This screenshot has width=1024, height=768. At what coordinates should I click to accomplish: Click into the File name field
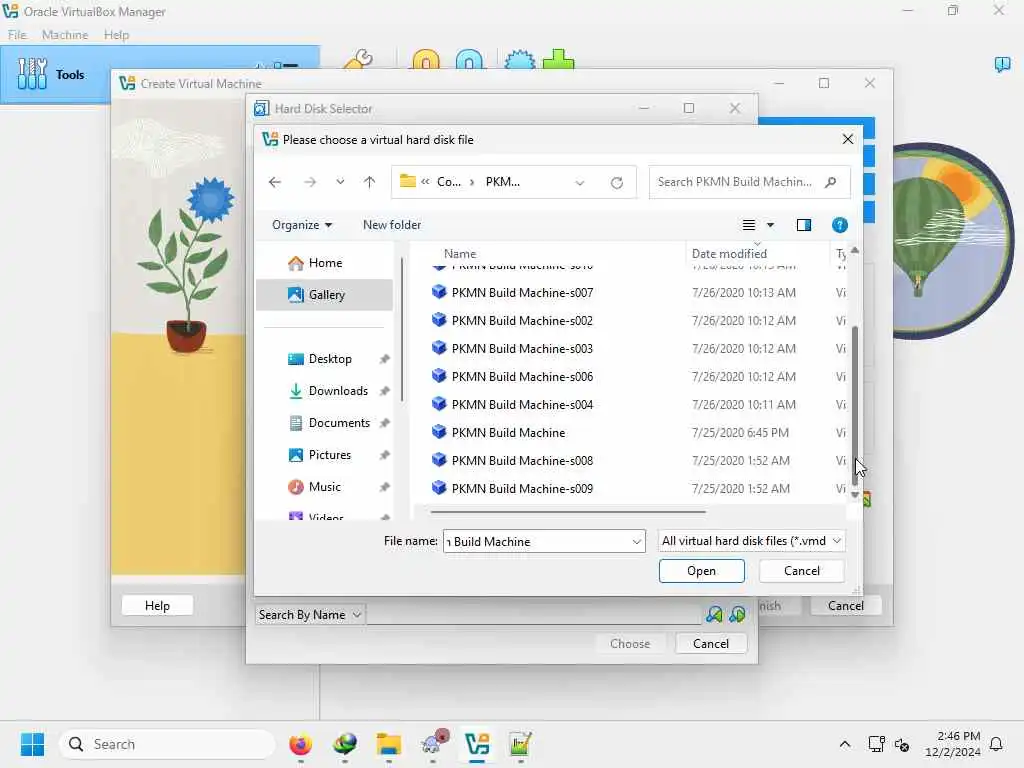pos(536,541)
